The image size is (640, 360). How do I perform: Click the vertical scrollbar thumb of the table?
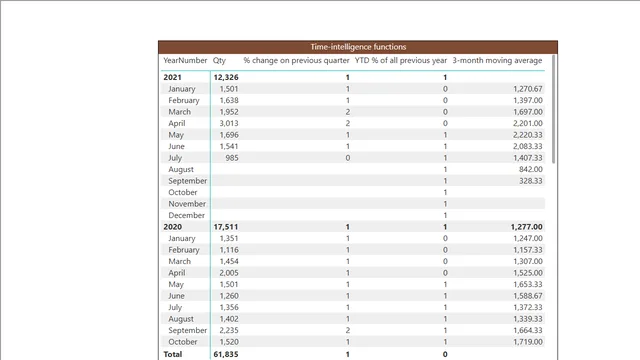pyautogui.click(x=553, y=109)
